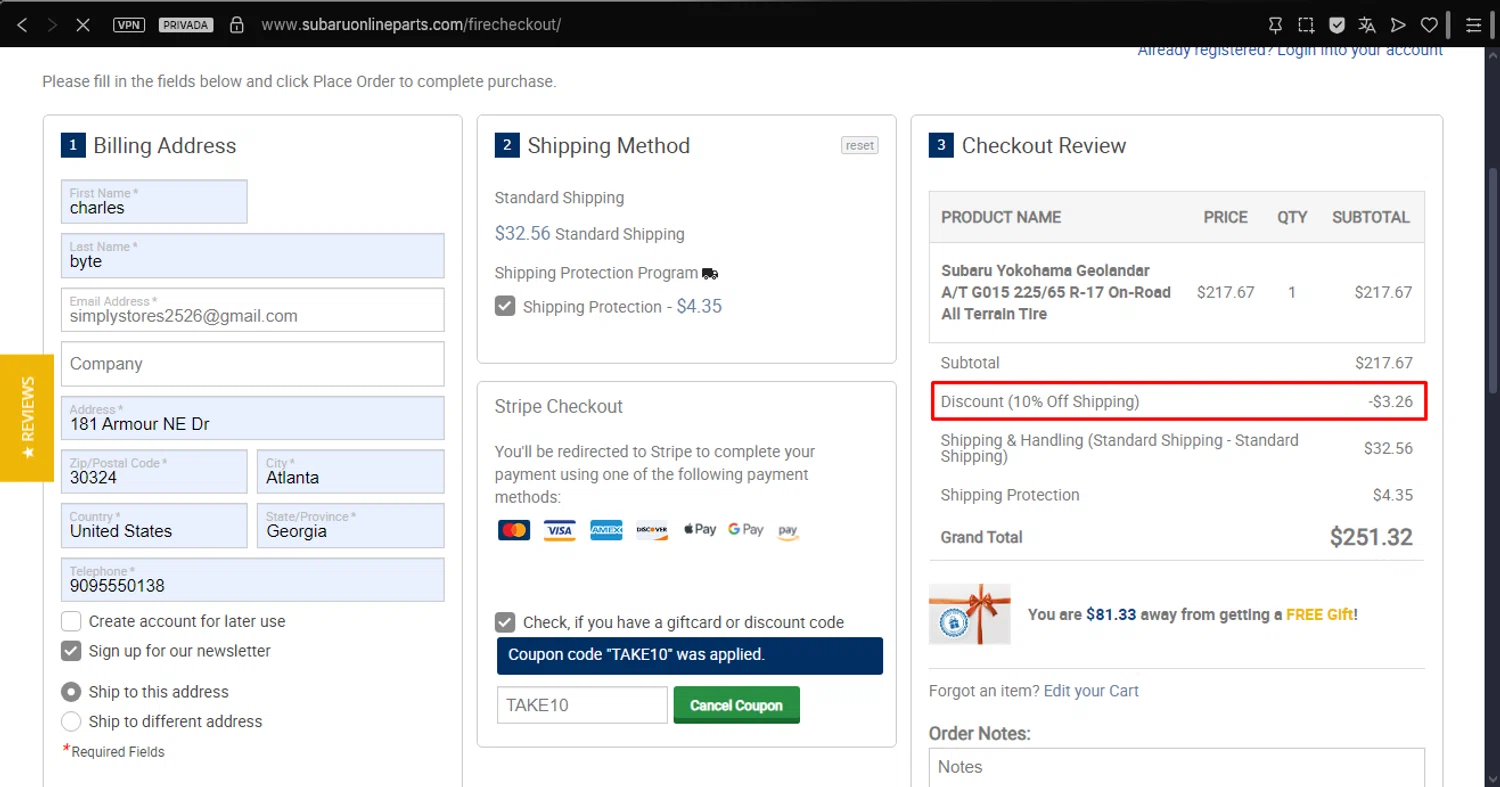The image size is (1500, 787).
Task: Open the snapshot capture tool
Action: tap(1306, 25)
